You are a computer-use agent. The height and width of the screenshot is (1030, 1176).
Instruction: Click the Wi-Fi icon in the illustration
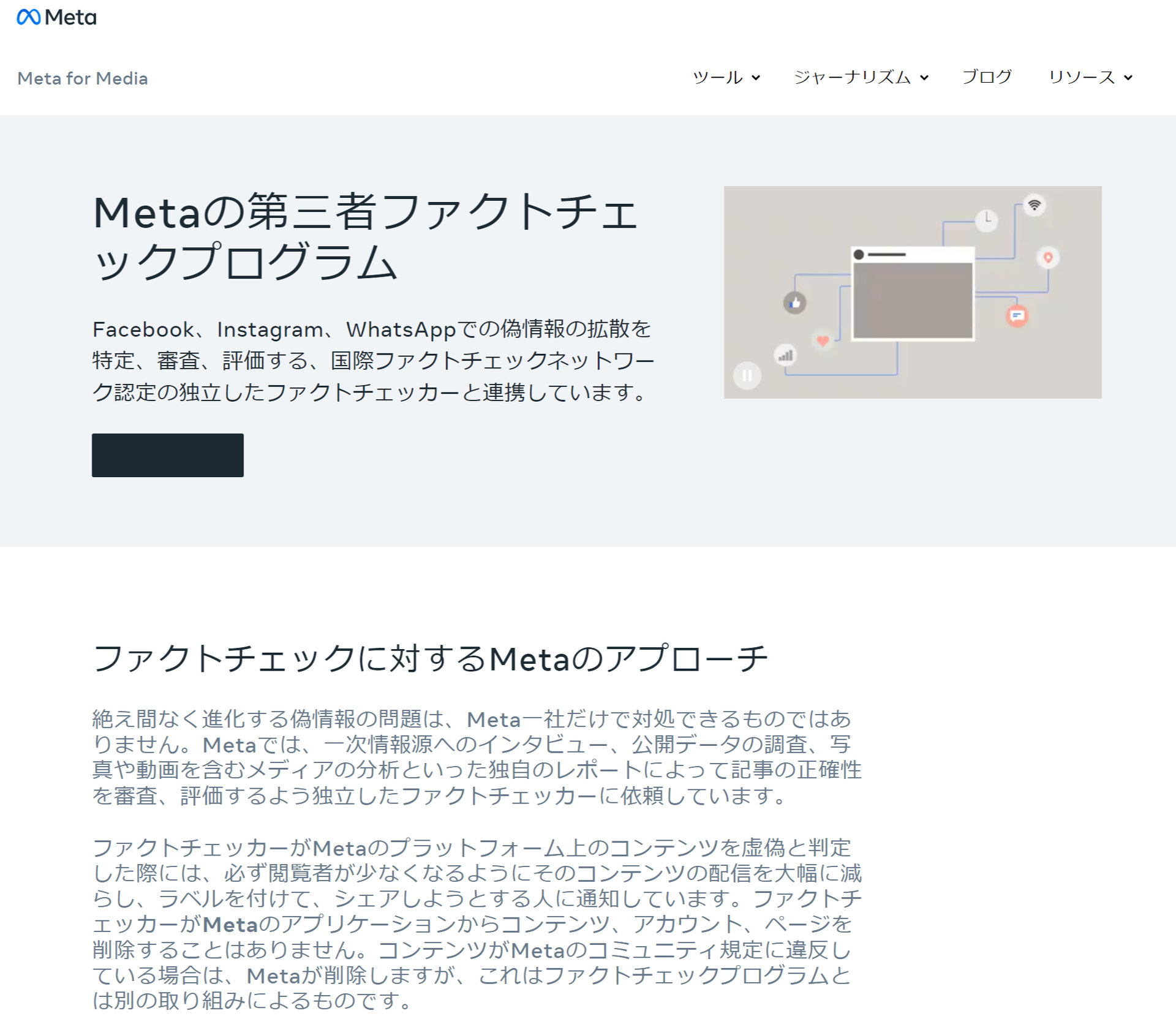[x=1034, y=205]
